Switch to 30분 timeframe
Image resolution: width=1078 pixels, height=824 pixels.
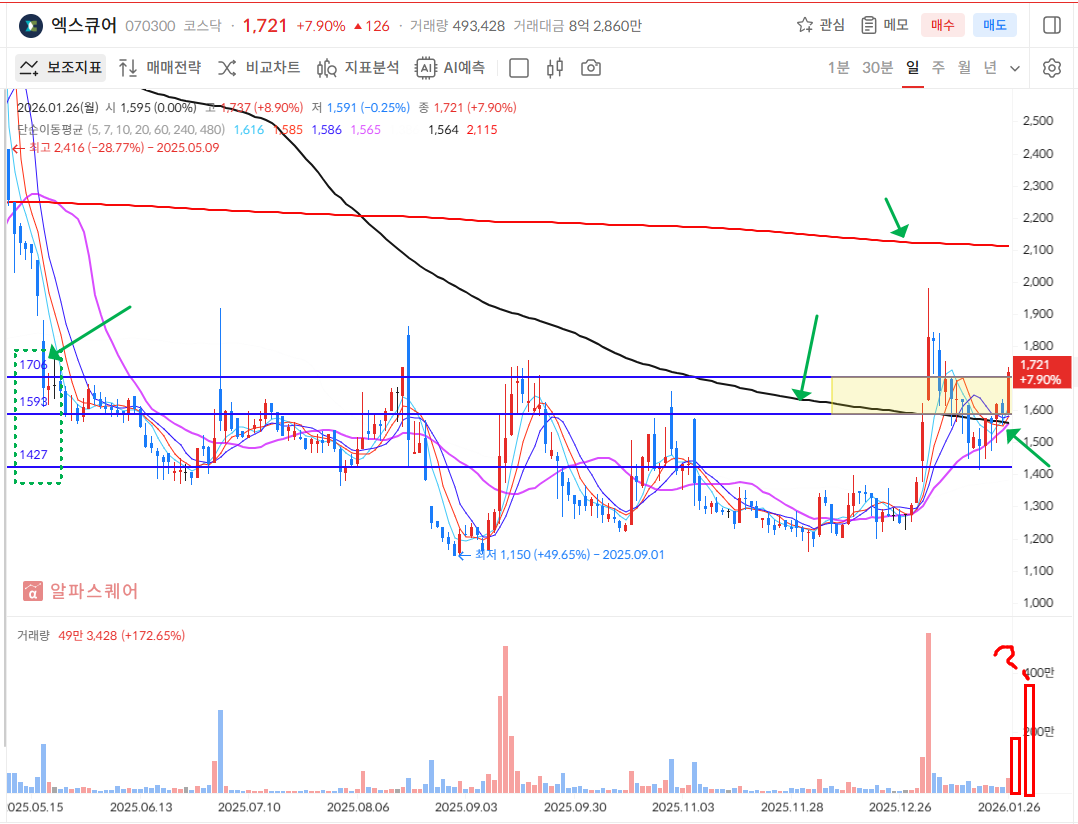[x=877, y=68]
